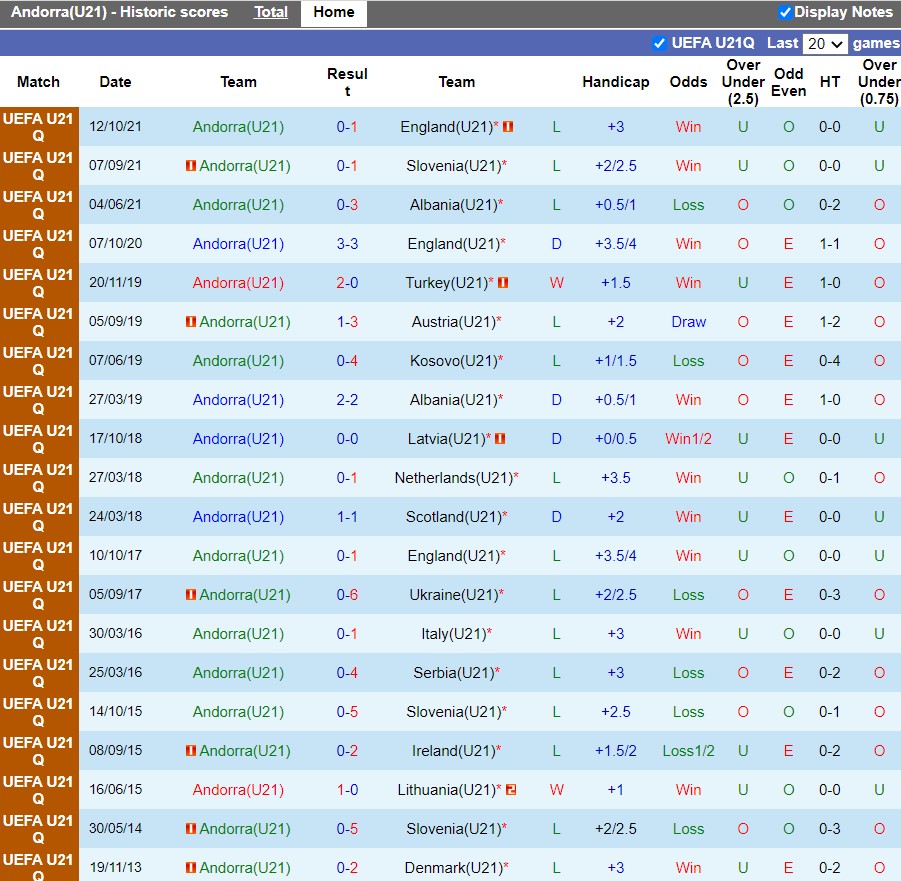The image size is (901, 881).
Task: Open the Scotland(U21) team page
Action: [453, 517]
